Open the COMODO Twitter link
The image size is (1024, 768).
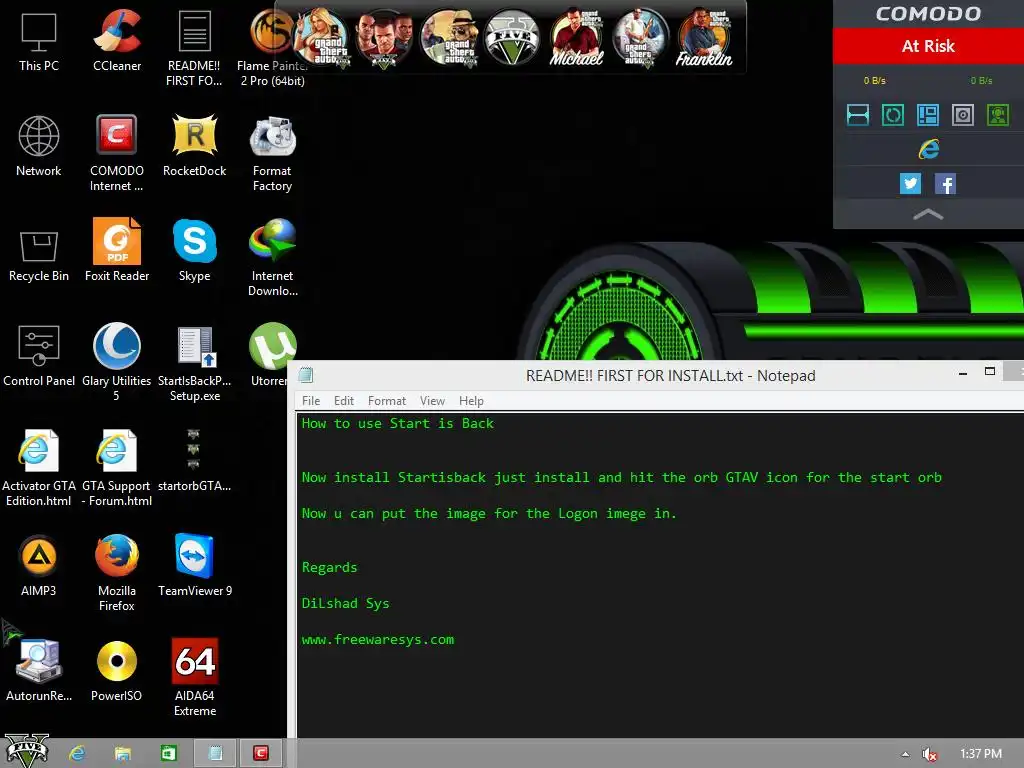[910, 184]
